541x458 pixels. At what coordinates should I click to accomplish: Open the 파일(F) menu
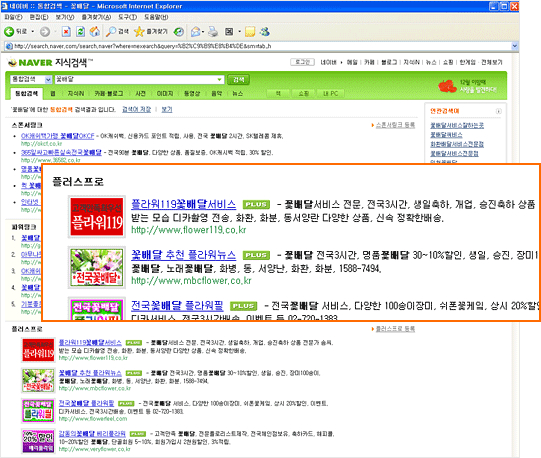pos(13,17)
